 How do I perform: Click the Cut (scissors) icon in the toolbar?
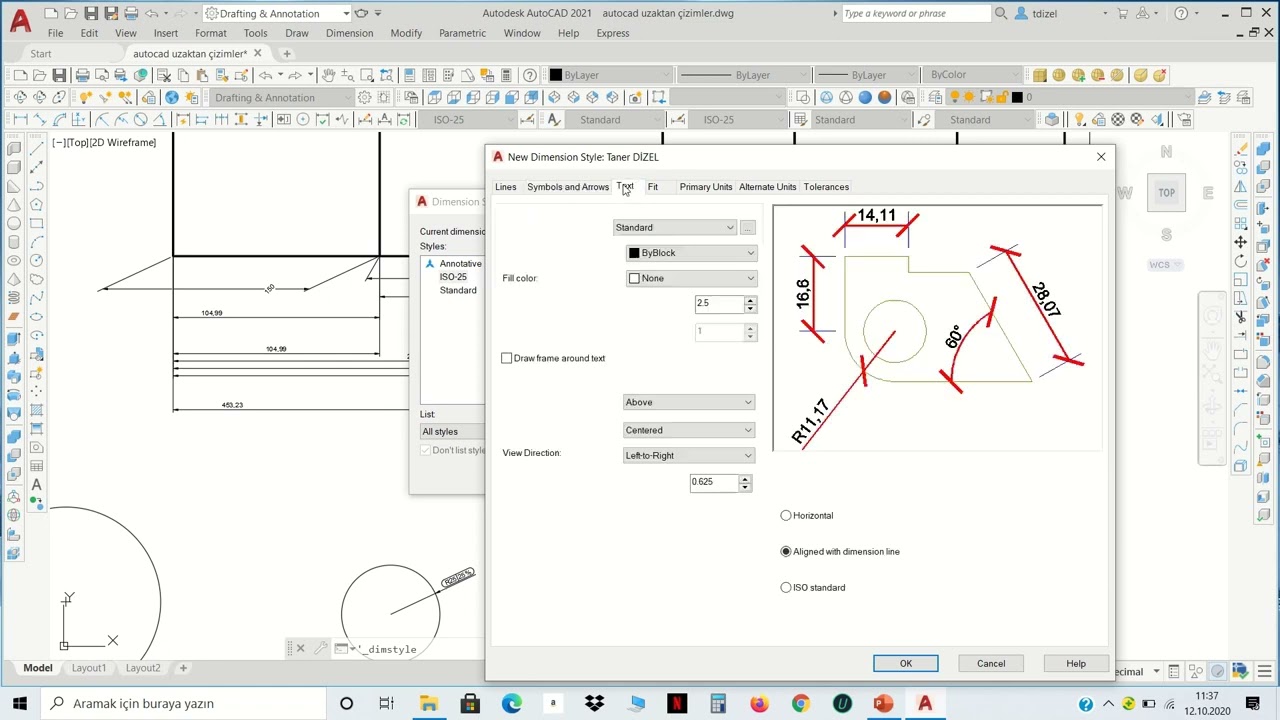pos(165,75)
